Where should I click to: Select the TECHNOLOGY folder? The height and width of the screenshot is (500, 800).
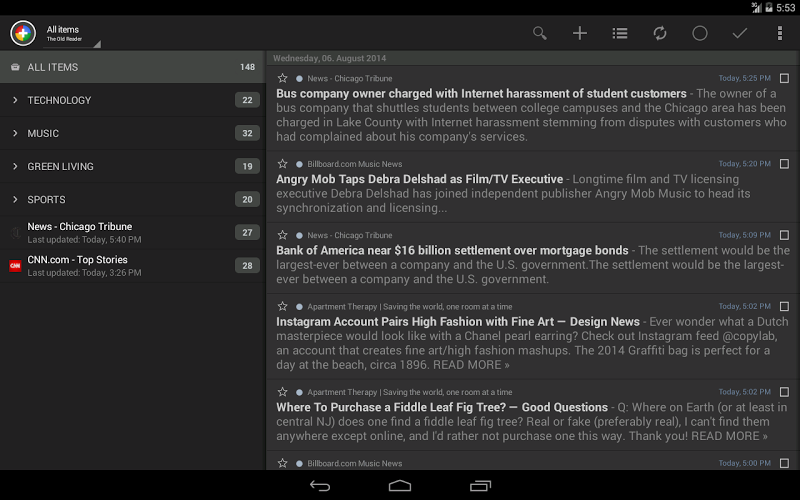133,100
